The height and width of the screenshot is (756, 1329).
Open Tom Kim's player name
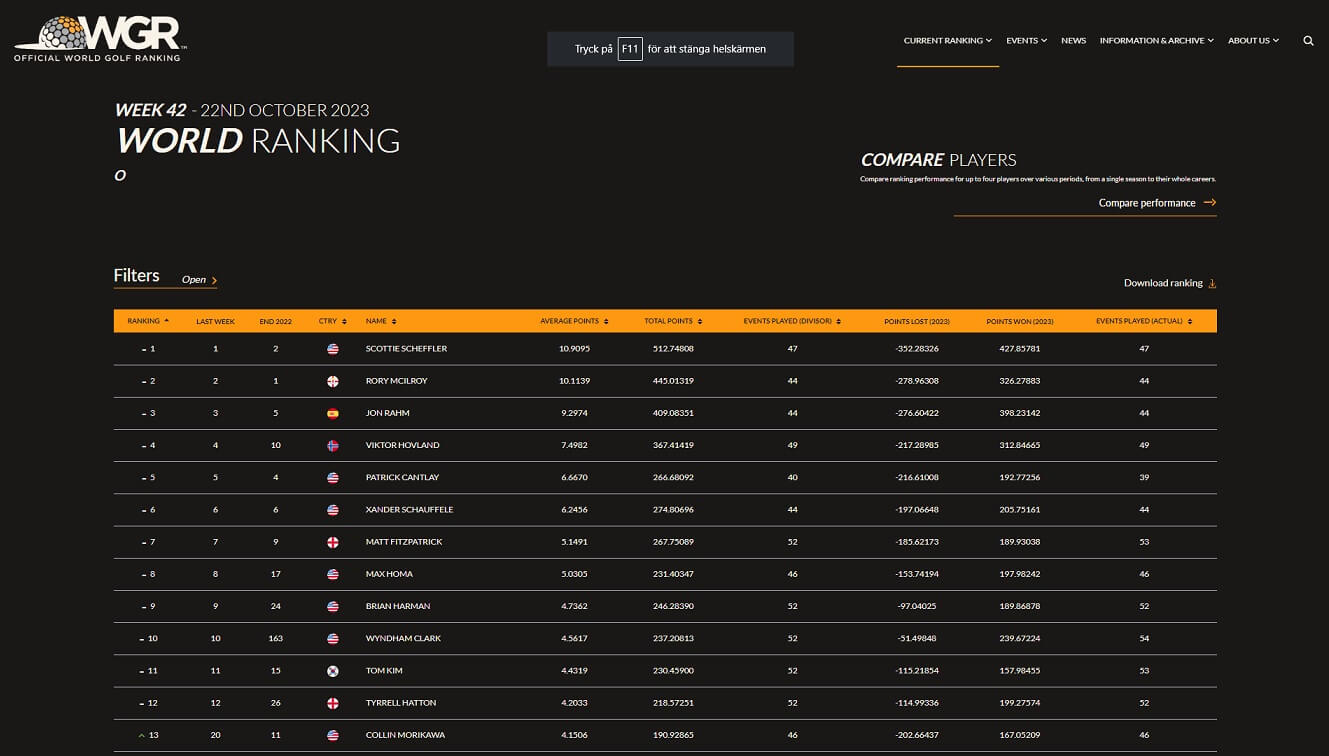pos(383,671)
